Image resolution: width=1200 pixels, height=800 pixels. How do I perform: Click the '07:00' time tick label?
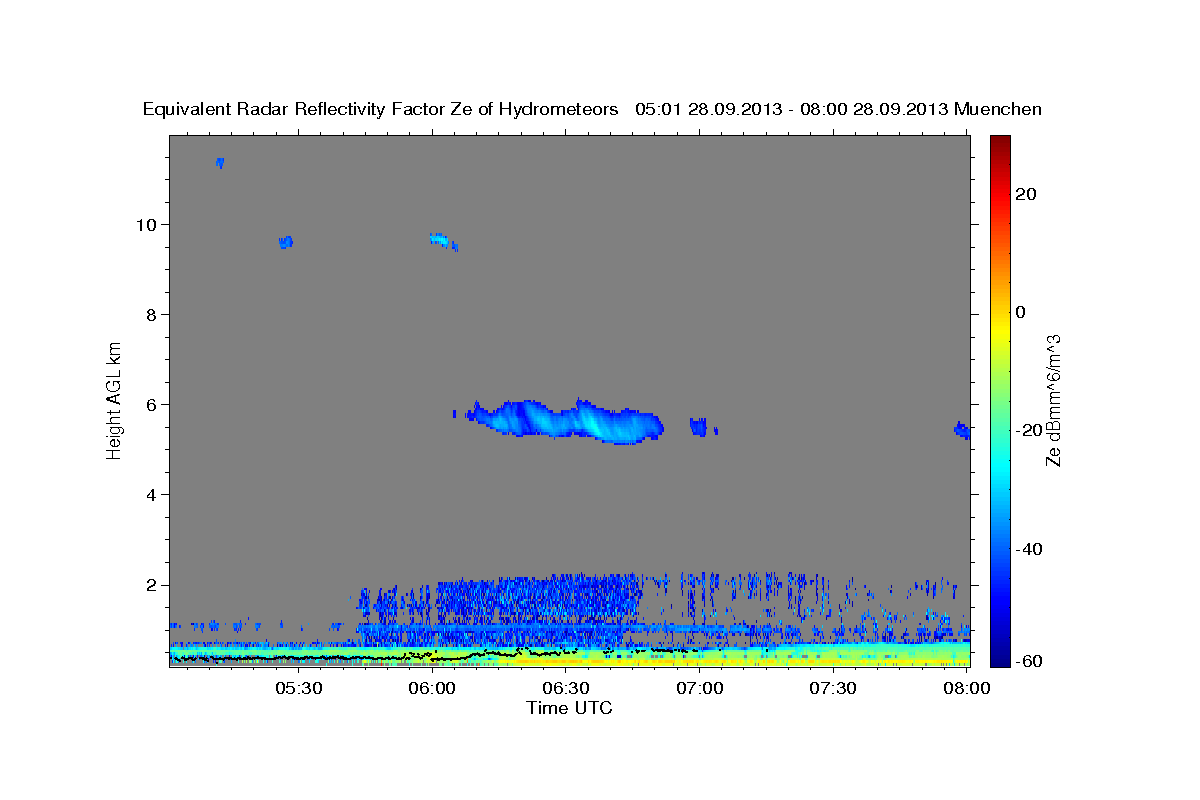[x=699, y=689]
